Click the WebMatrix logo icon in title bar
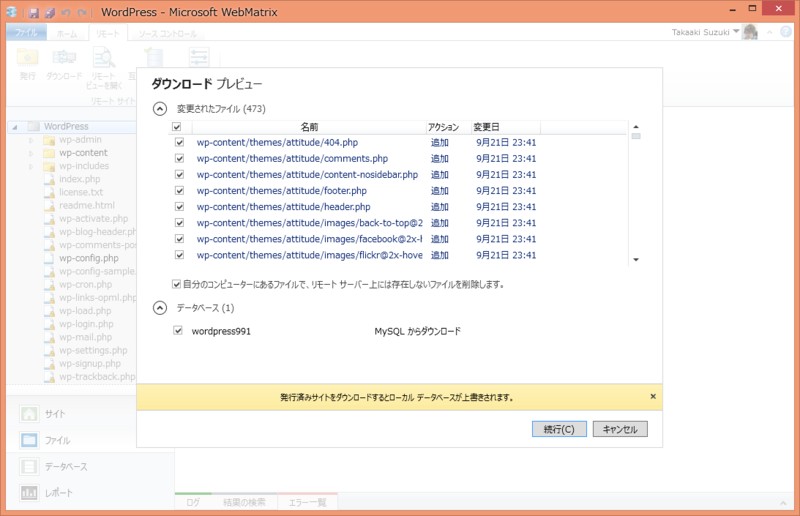The width and height of the screenshot is (800, 516). pos(11,12)
